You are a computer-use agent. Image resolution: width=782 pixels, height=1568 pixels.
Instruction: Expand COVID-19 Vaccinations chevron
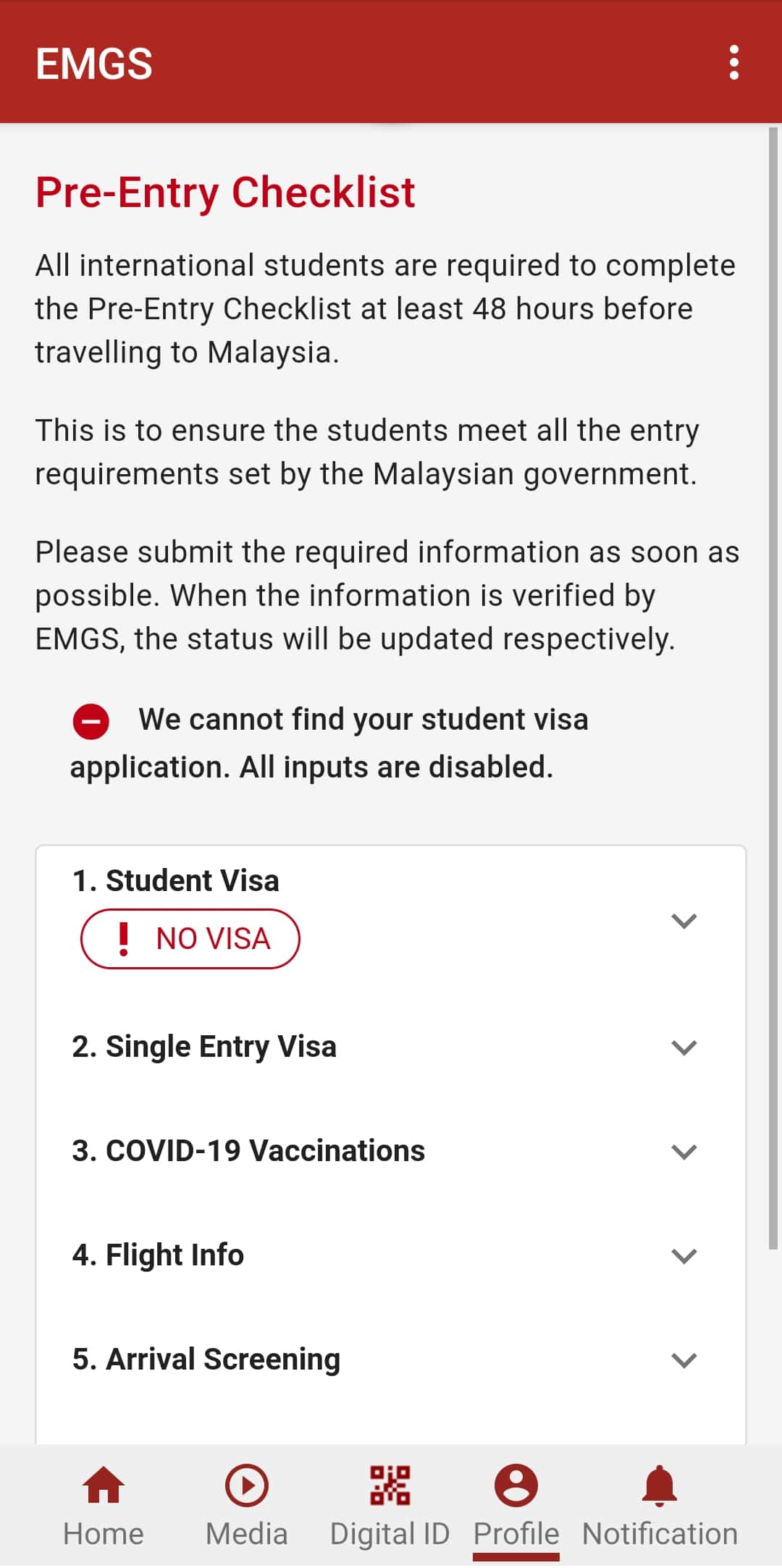pos(684,1152)
